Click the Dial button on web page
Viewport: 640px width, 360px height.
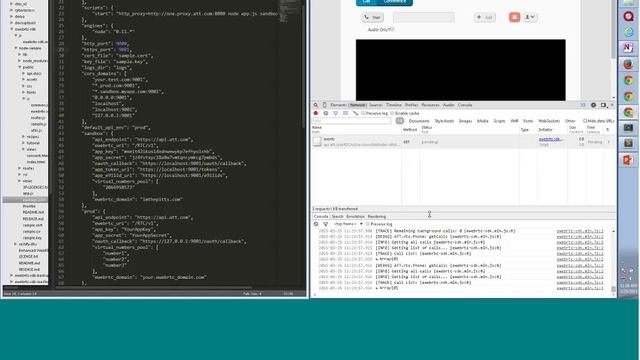[373, 17]
